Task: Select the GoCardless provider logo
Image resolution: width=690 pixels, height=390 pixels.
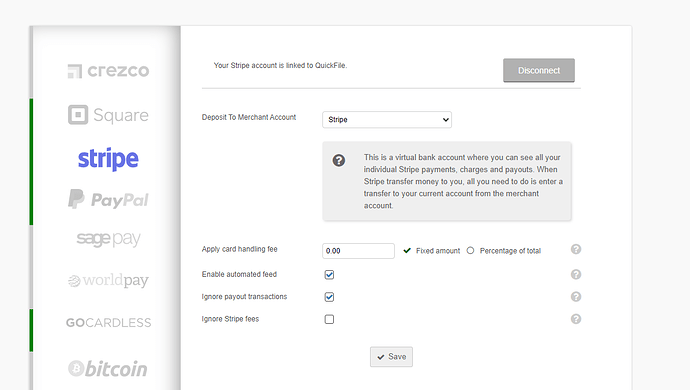Action: coord(108,323)
